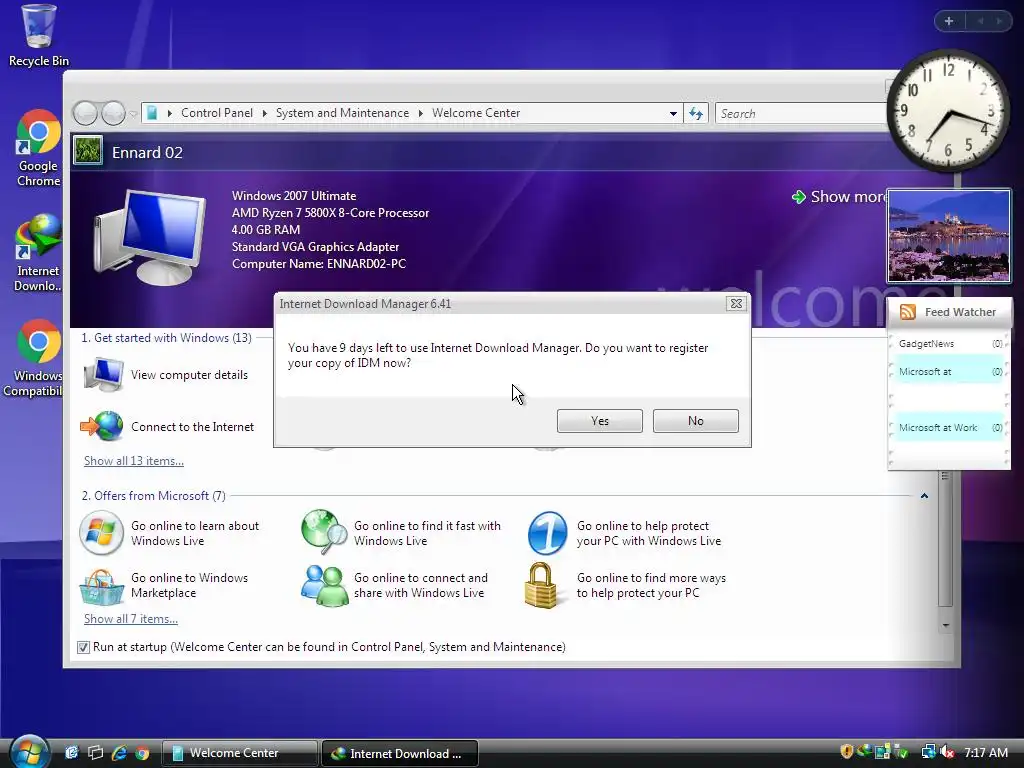Click Windows Sidebar tray icon
Screen dimensions: 1024x768
click(x=882, y=752)
